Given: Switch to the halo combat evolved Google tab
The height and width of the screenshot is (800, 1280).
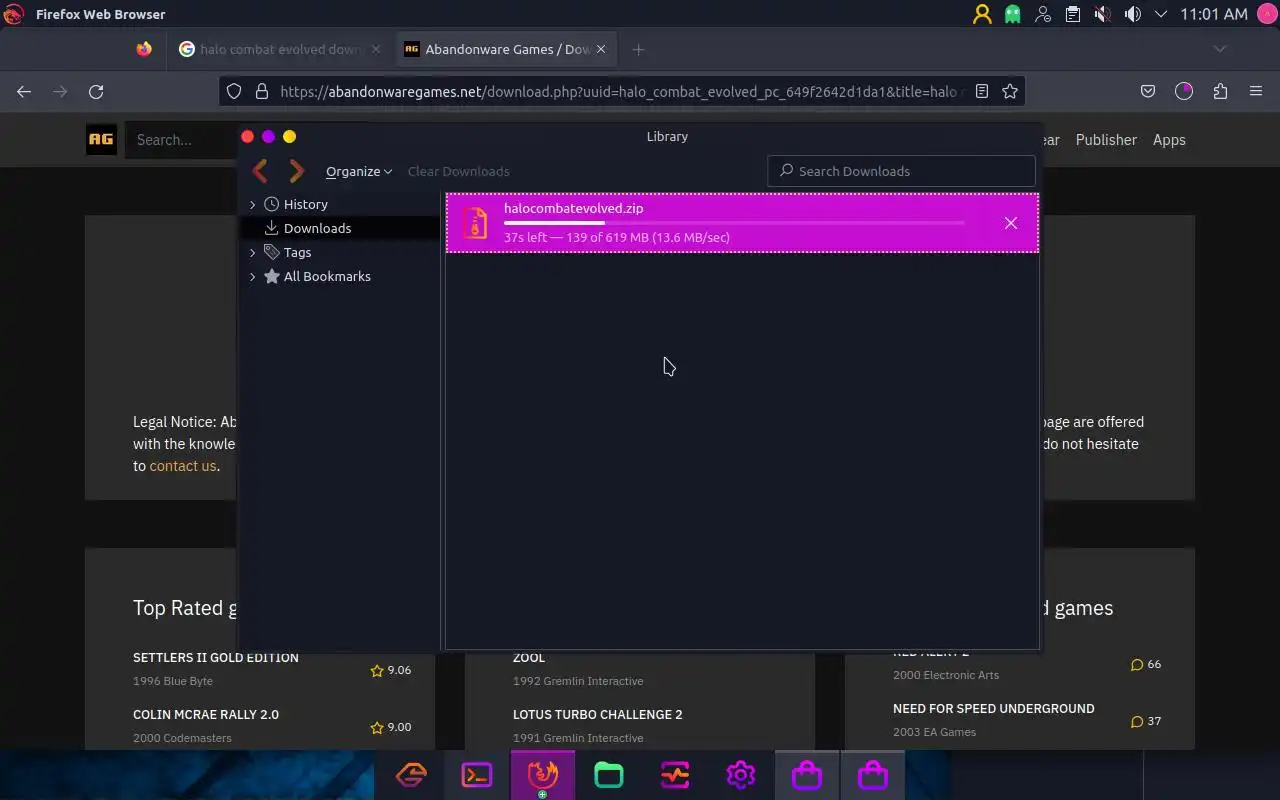Looking at the screenshot, I should (x=279, y=49).
